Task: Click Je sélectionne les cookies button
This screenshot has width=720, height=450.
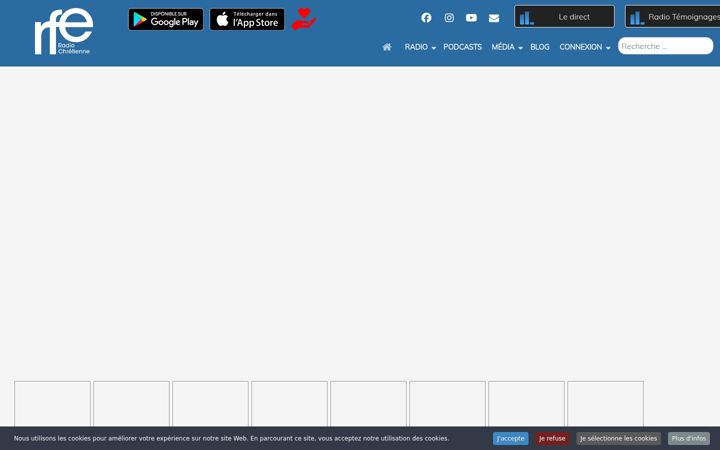Action: (619, 439)
